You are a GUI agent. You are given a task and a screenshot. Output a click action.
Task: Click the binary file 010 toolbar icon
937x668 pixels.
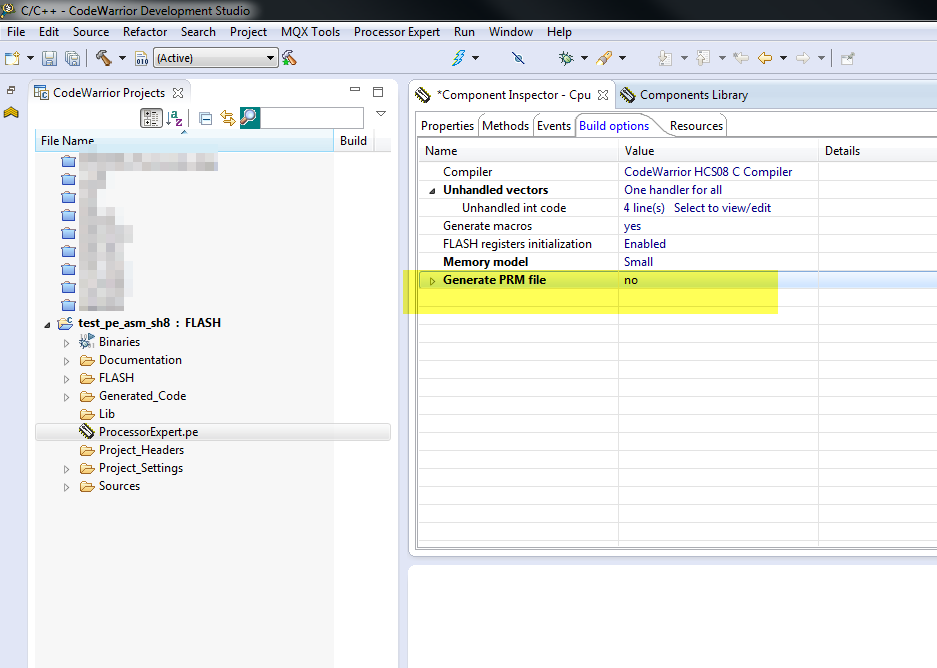click(x=142, y=59)
